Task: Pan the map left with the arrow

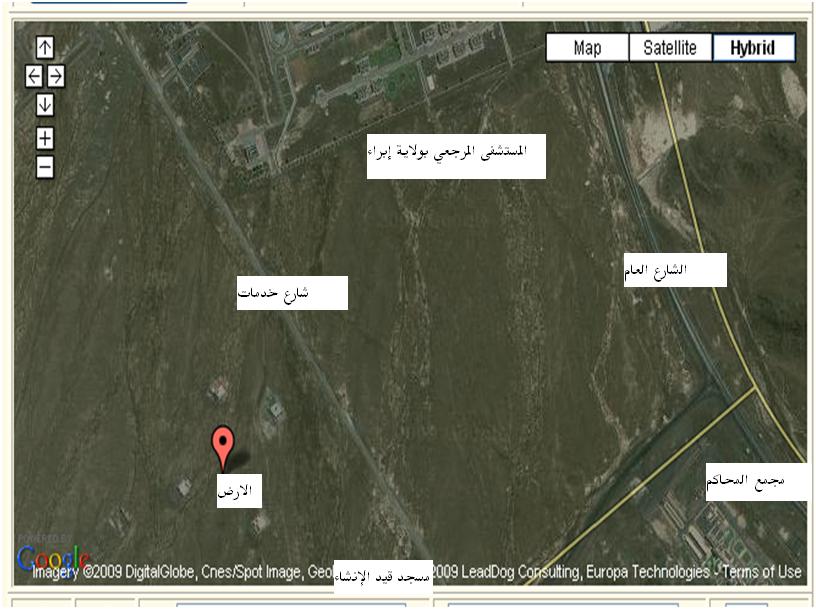Action: (x=34, y=76)
